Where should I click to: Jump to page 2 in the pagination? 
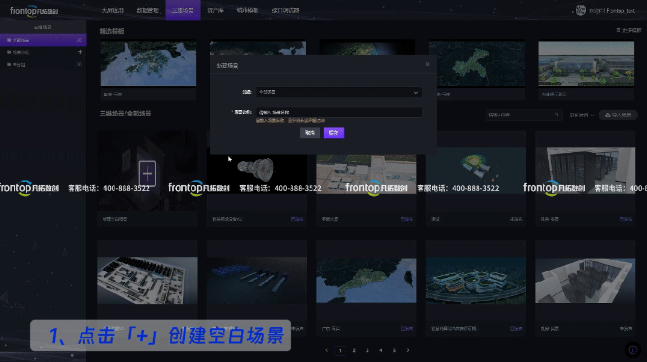[x=354, y=350]
